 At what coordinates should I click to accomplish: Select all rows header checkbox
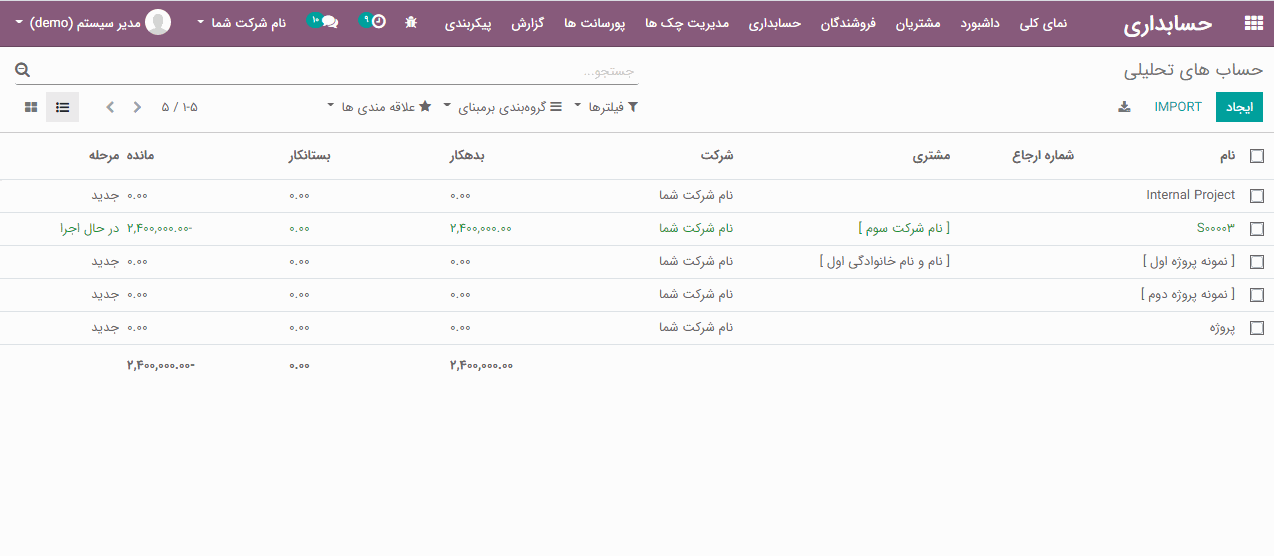coord(1257,156)
